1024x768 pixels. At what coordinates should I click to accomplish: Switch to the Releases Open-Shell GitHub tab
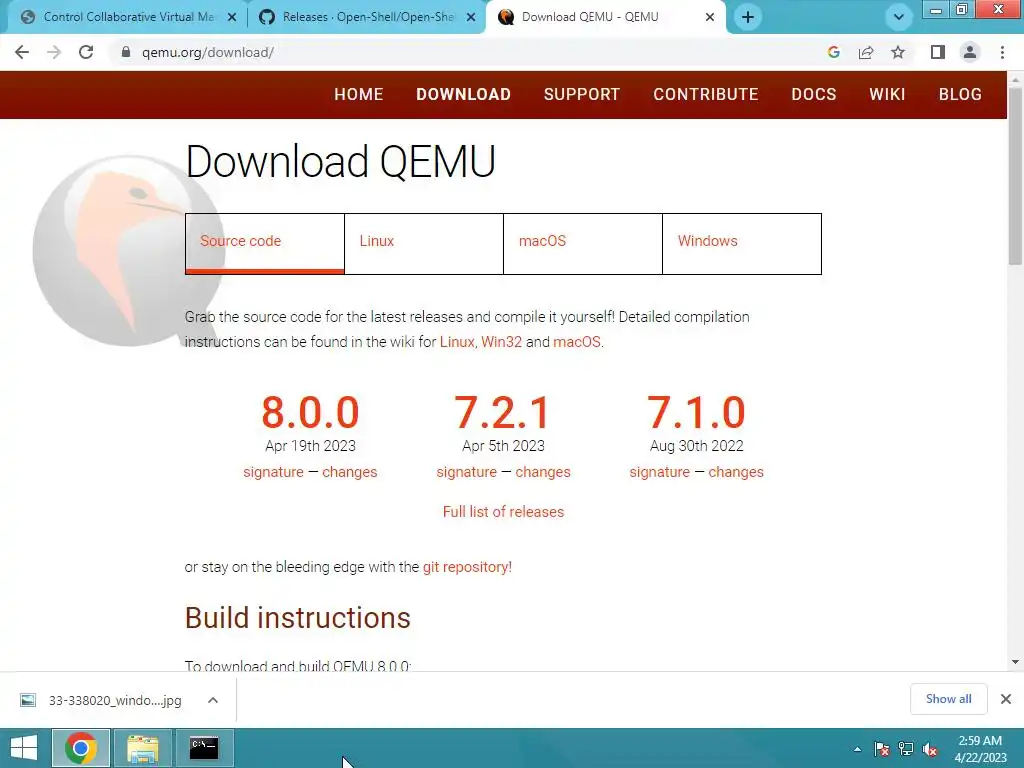coord(366,17)
